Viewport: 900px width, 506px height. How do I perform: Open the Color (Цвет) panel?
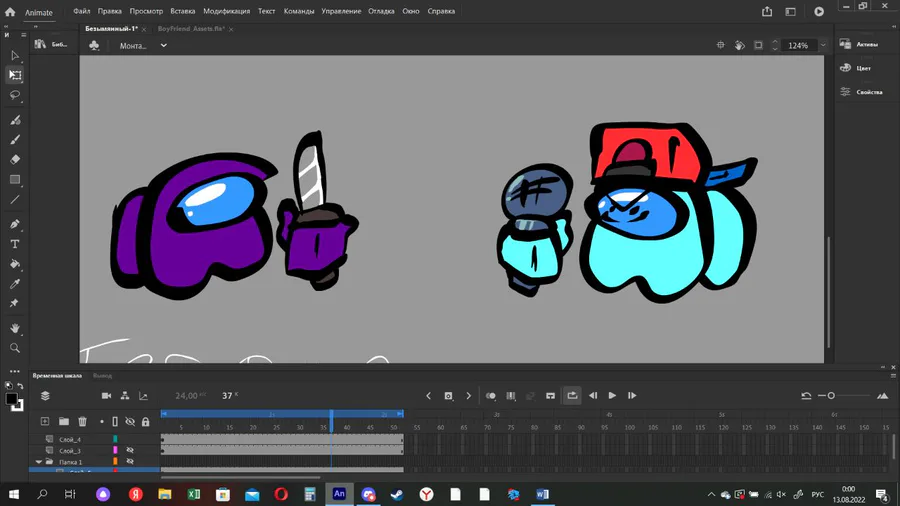coord(855,68)
